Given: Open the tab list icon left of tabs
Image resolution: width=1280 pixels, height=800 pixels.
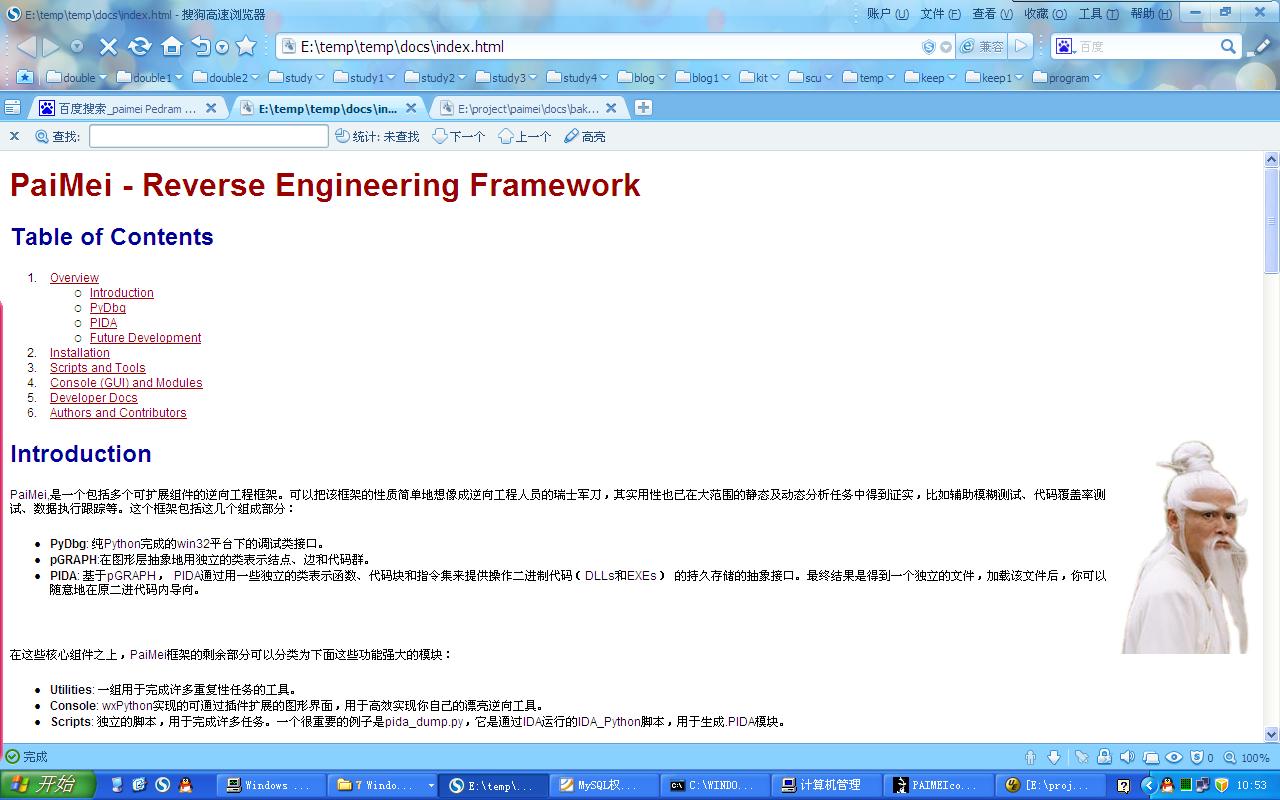Looking at the screenshot, I should (x=12, y=108).
